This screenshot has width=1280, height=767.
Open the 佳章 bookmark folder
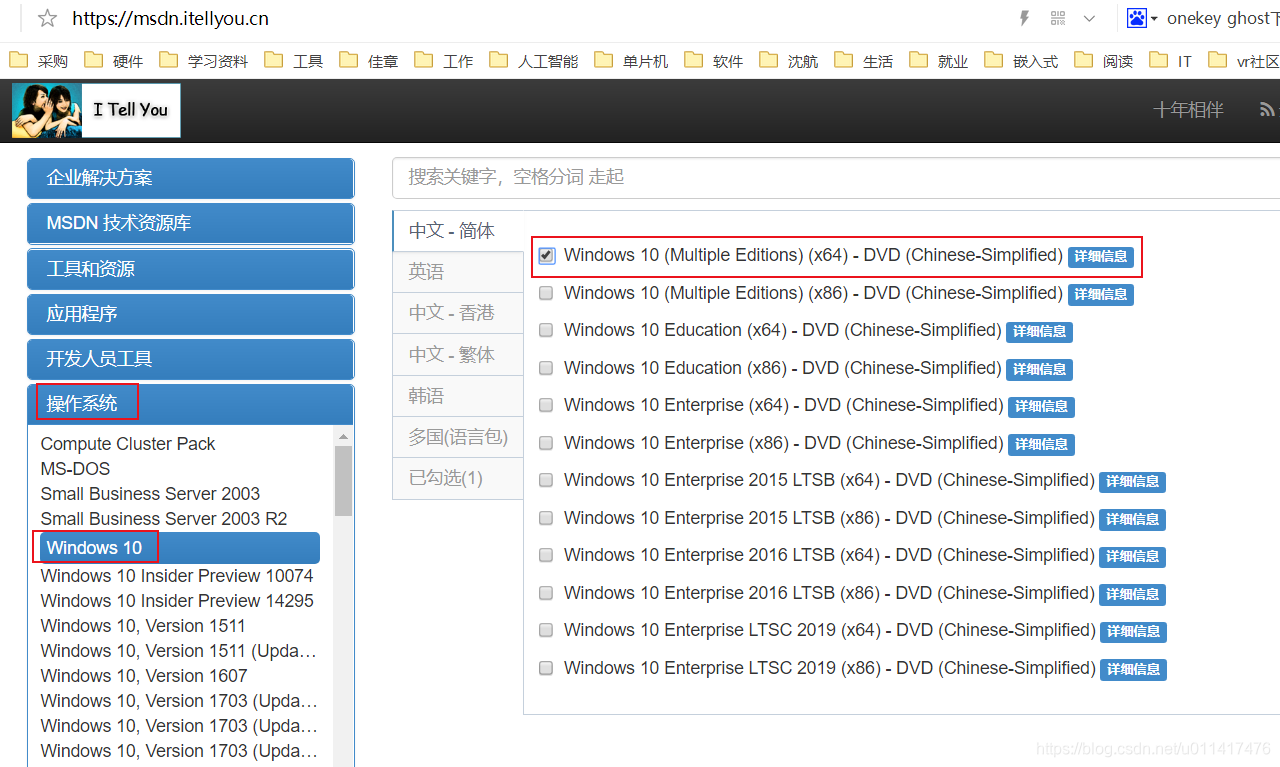(369, 61)
